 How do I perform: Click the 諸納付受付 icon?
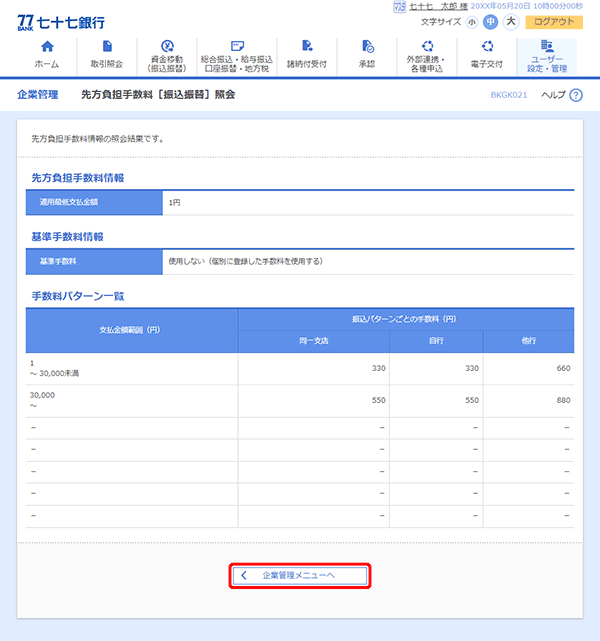[x=306, y=46]
